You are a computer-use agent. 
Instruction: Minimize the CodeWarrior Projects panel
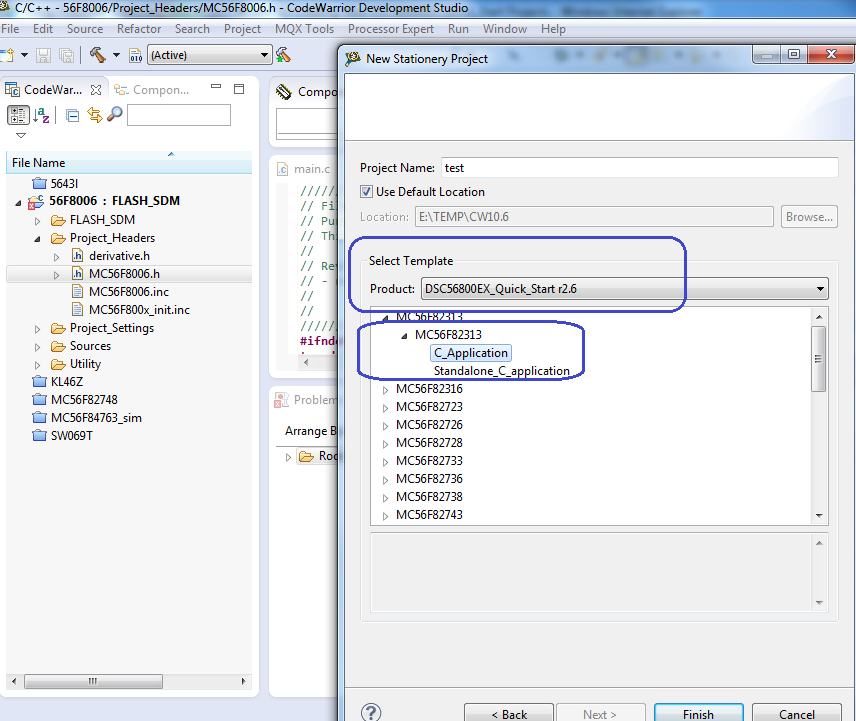(x=216, y=87)
